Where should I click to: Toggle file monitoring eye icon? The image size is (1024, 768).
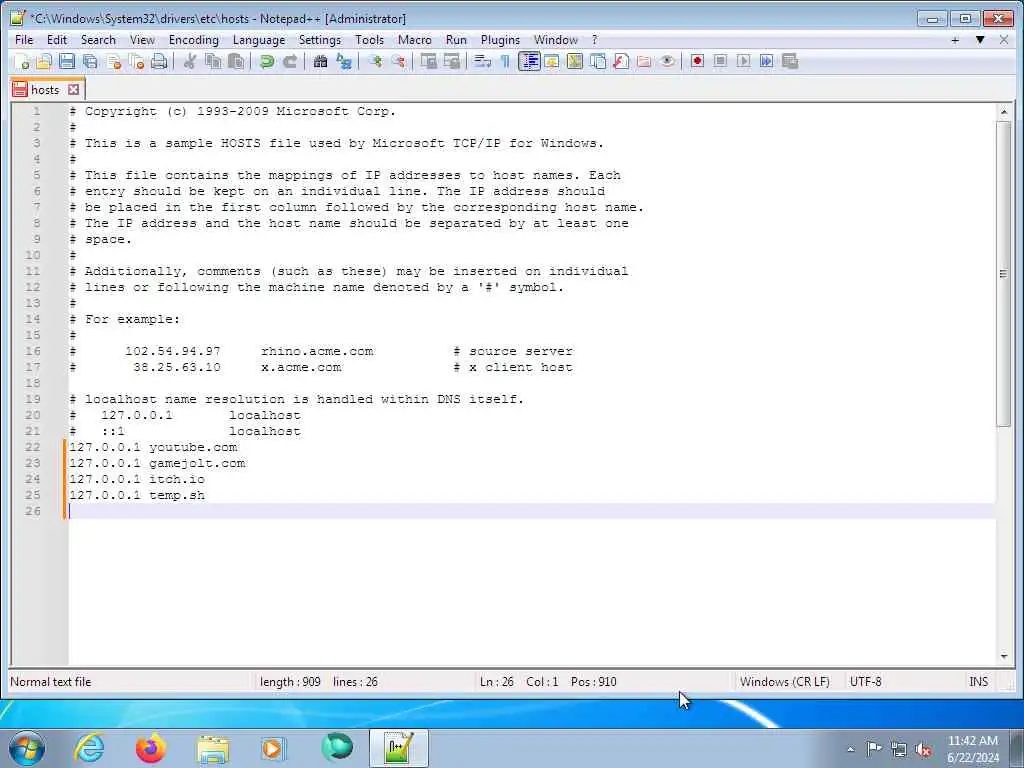tap(667, 61)
